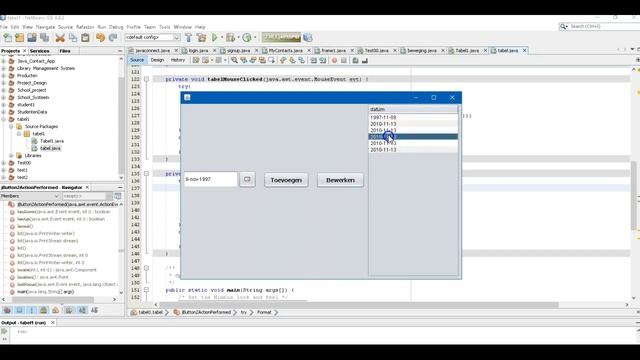This screenshot has width=640, height=360.
Task: Click the Paste clipboard icon
Action: point(85,38)
